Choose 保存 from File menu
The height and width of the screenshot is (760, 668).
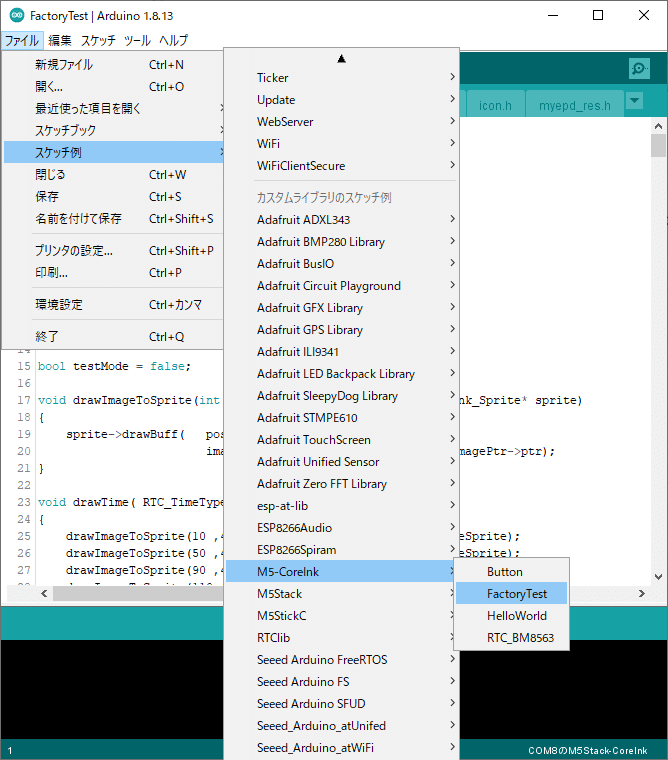113,196
